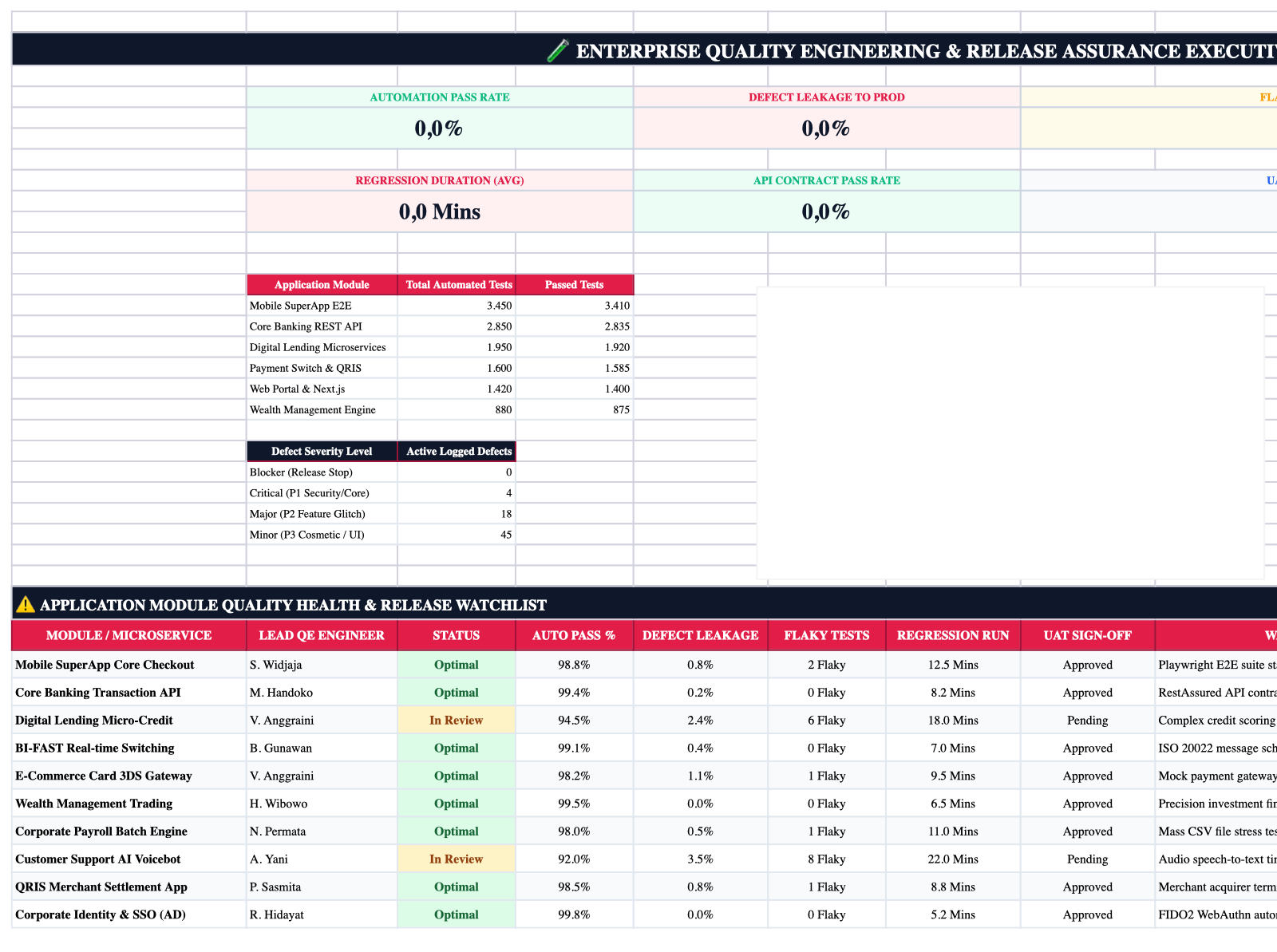Click the Payment Switch & QRIS cell
This screenshot has height=952, width=1277.
point(322,368)
